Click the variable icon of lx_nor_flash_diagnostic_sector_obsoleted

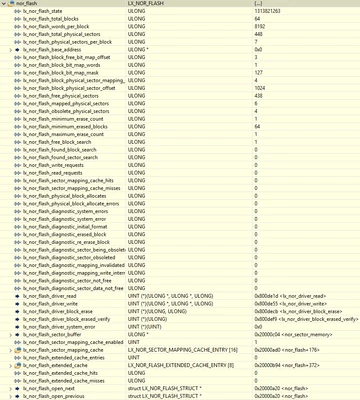pos(17,257)
